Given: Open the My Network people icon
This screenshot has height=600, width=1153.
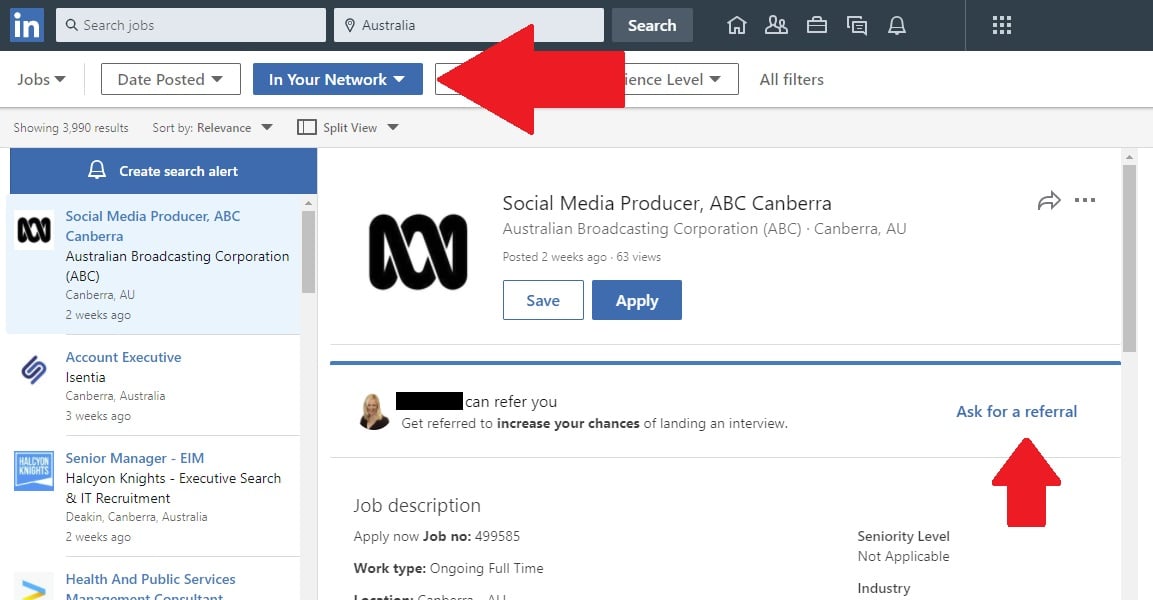Looking at the screenshot, I should (x=776, y=26).
